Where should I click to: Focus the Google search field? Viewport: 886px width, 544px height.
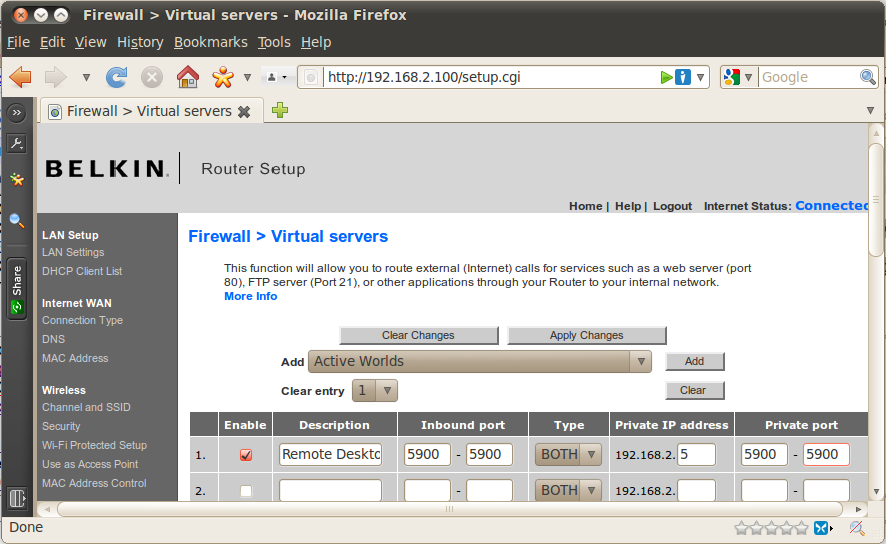tap(808, 77)
